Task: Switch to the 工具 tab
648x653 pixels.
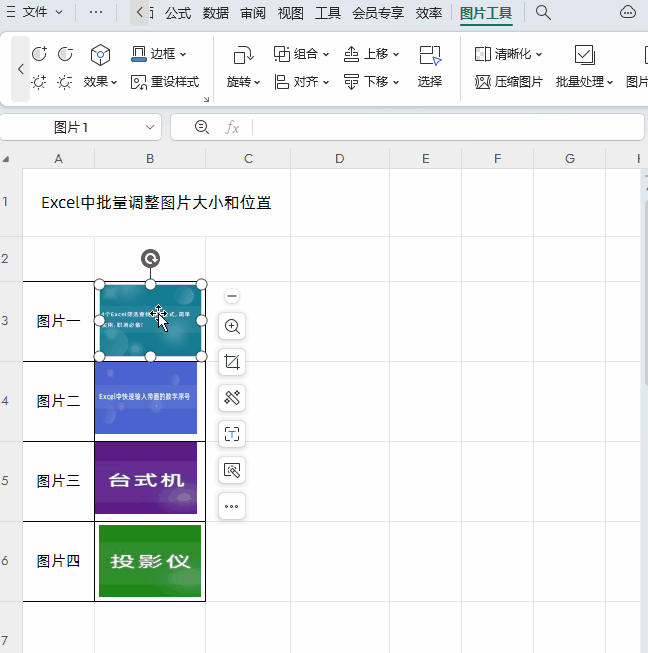Action: coord(328,13)
